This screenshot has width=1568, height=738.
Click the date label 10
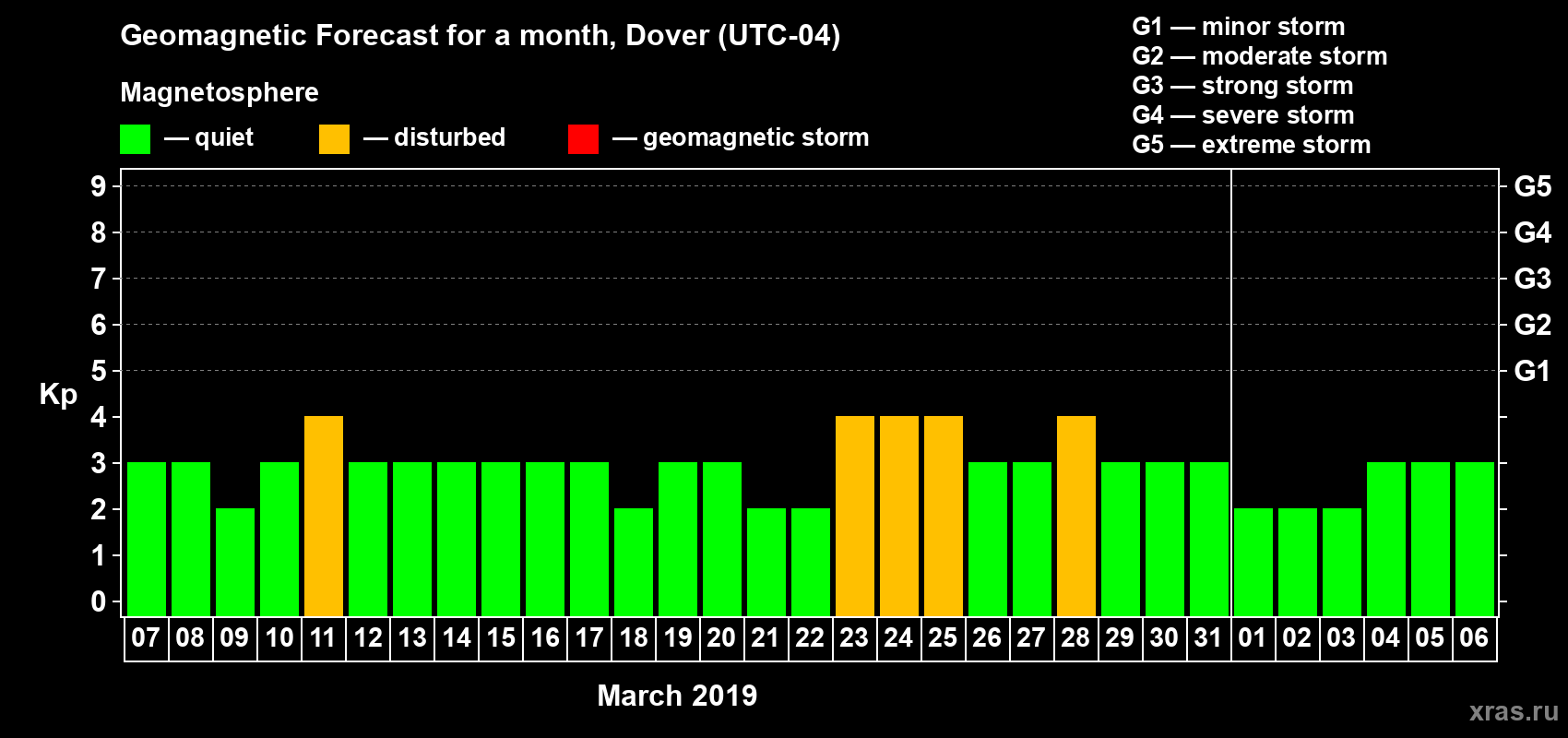pos(279,638)
